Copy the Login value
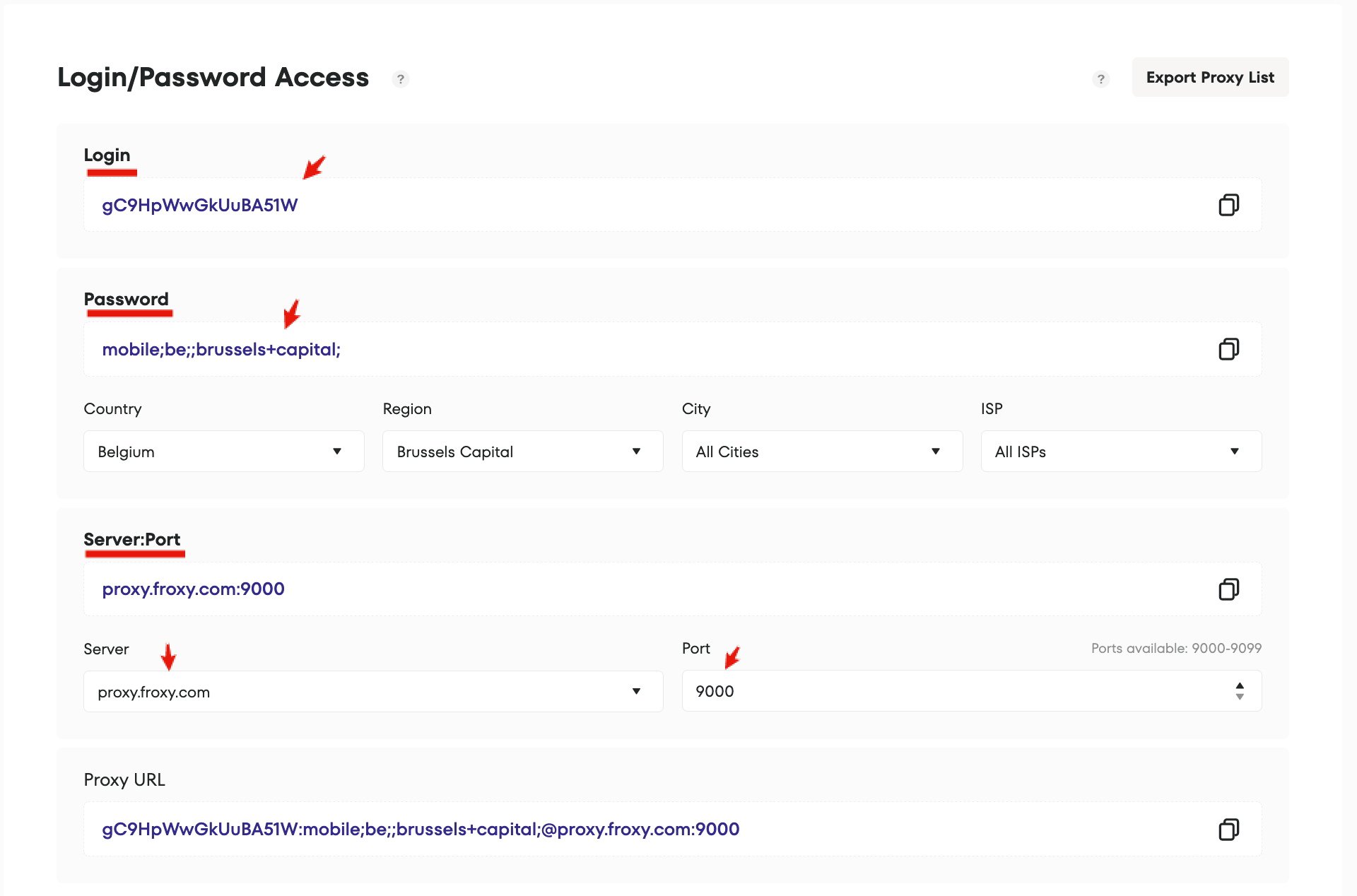The width and height of the screenshot is (1357, 896). 1229,205
